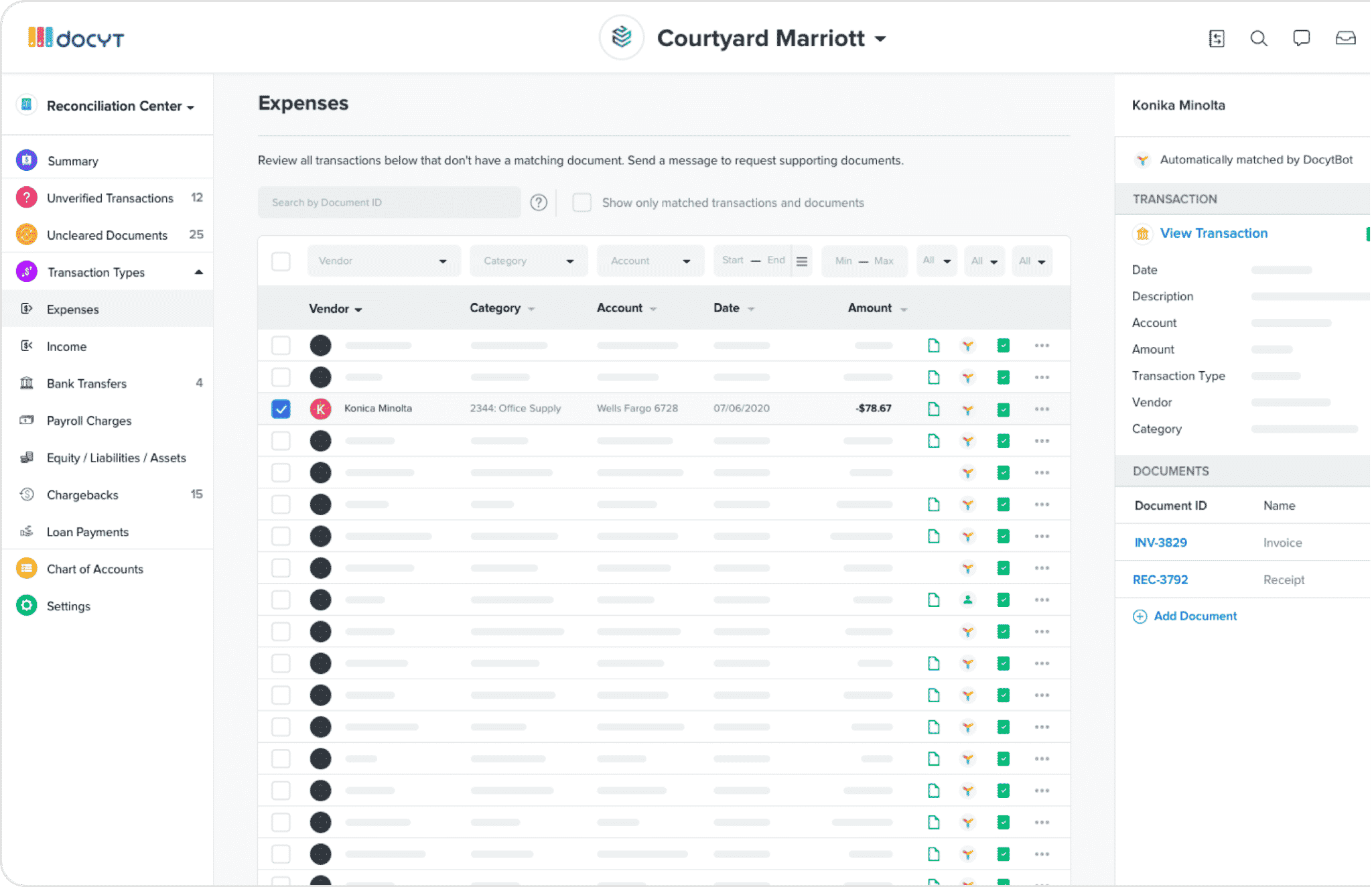Image resolution: width=1372 pixels, height=887 pixels.
Task: Open the Category filter dropdown
Action: (x=529, y=261)
